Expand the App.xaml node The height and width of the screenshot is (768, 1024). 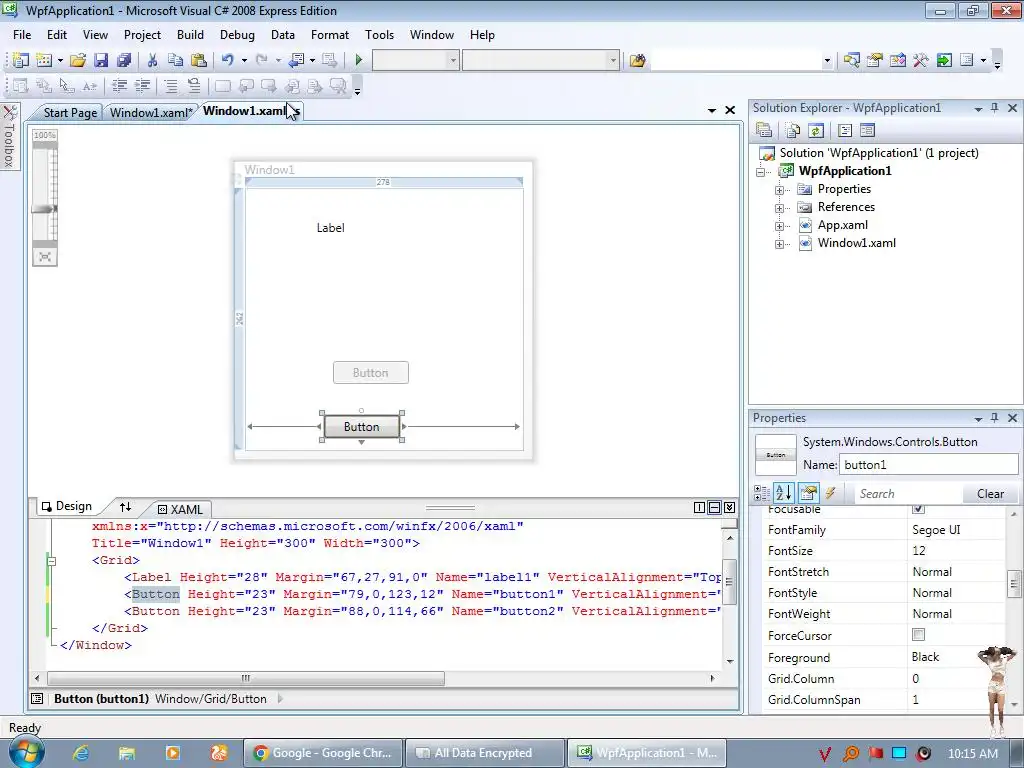(x=779, y=226)
